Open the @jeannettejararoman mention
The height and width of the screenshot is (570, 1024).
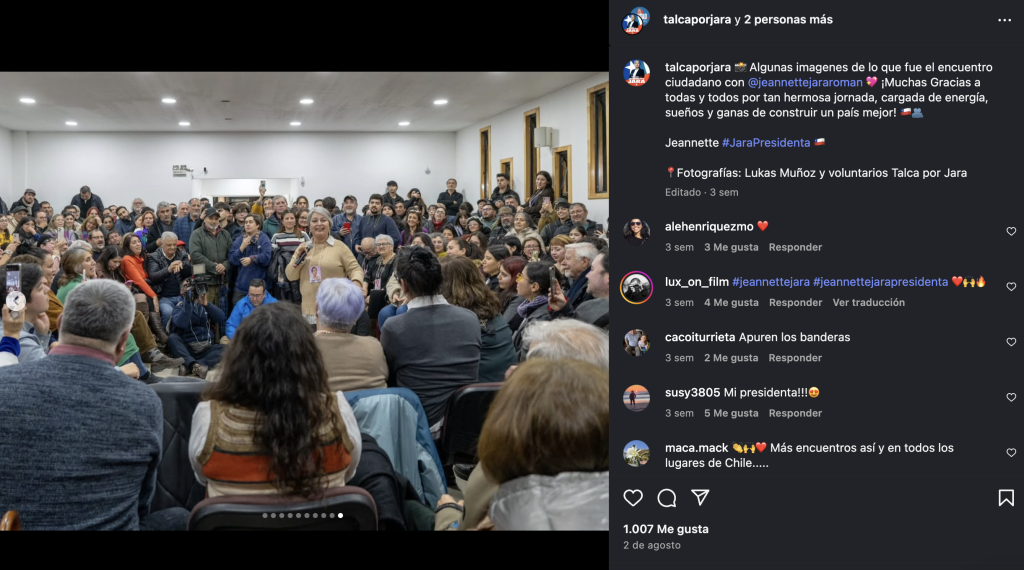[x=805, y=82]
